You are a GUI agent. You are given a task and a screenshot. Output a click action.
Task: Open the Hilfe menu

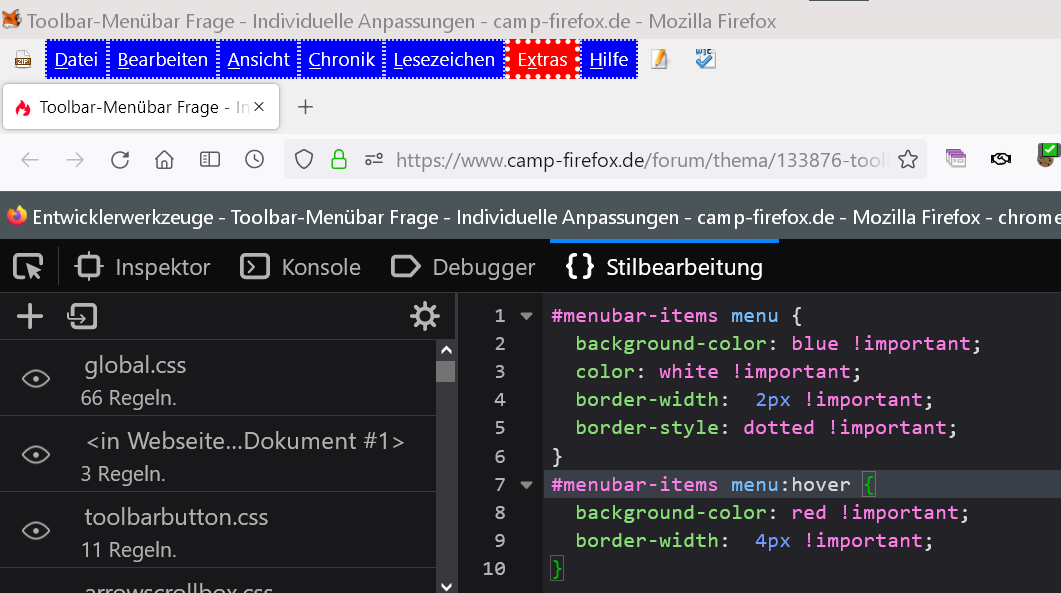tap(609, 60)
